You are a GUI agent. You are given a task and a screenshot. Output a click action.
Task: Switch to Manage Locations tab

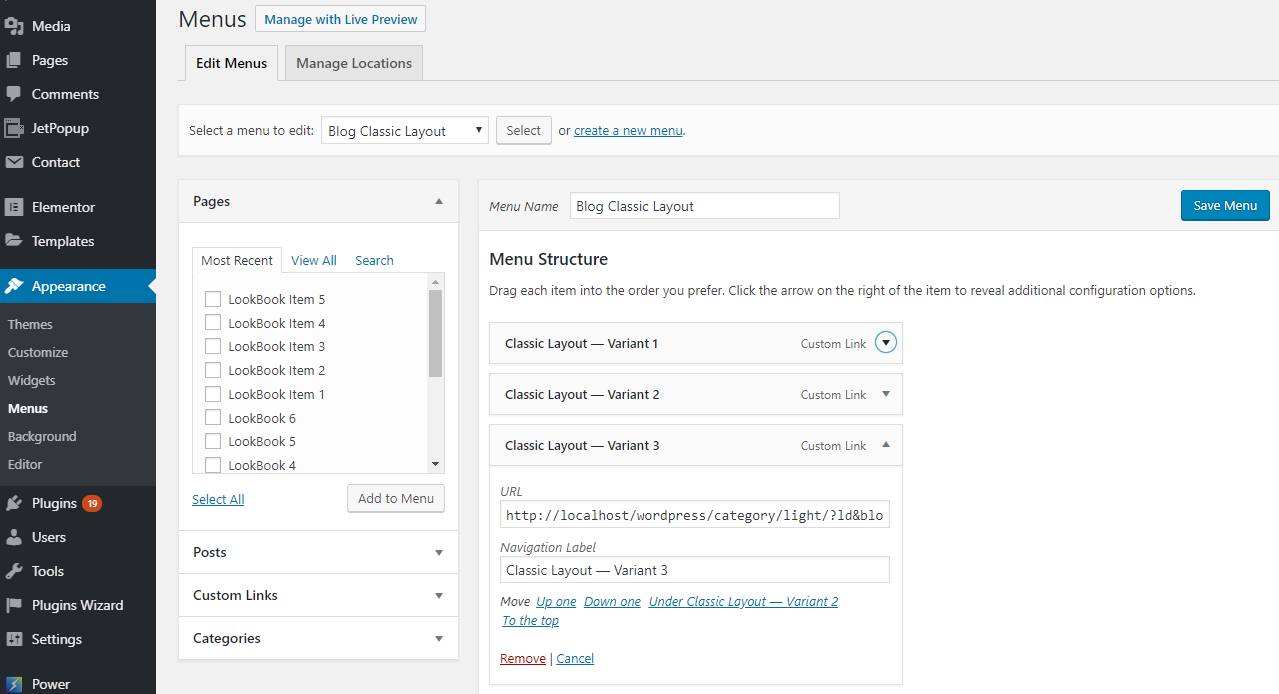(x=354, y=63)
